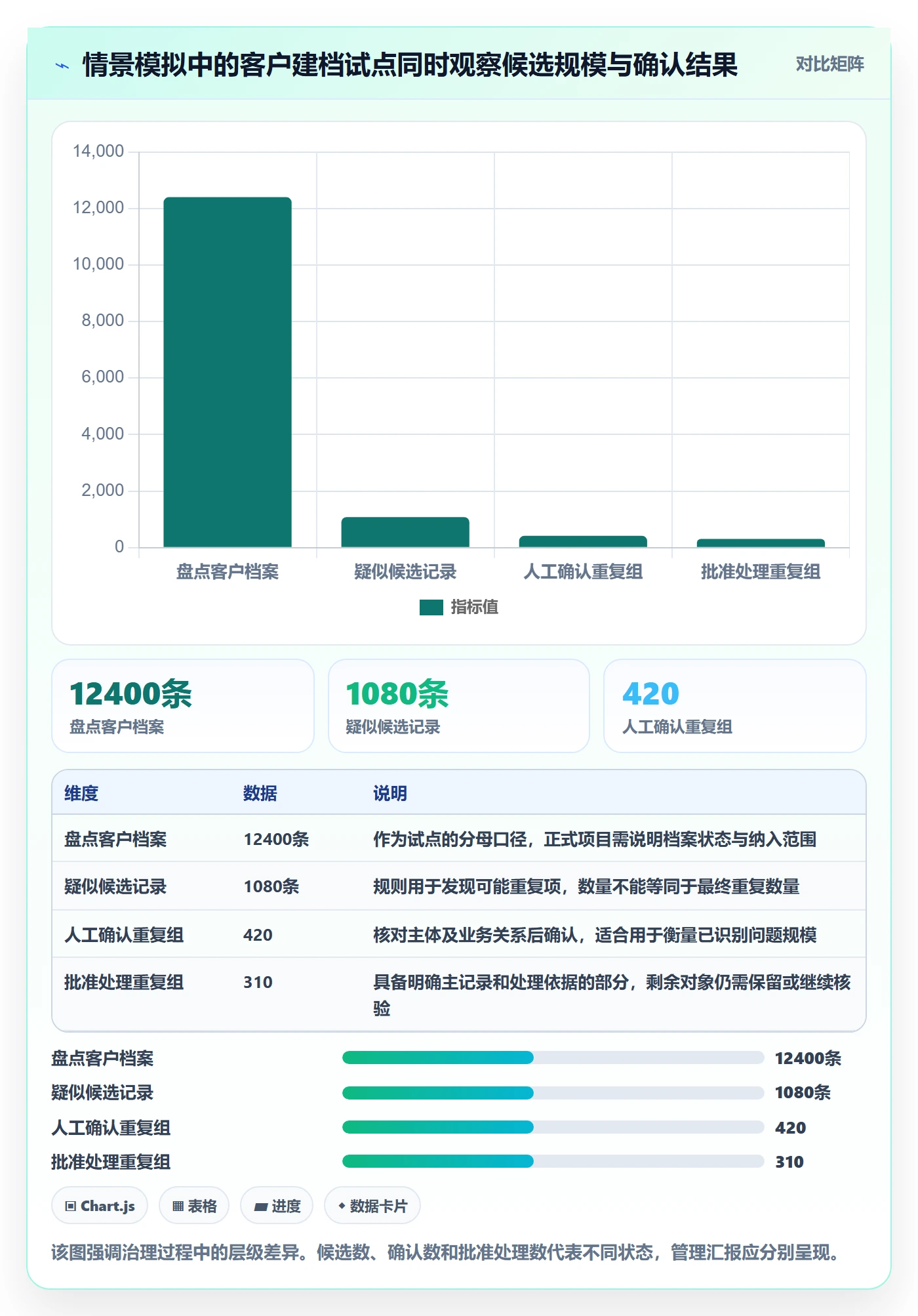Viewport: 918px width, 1316px height.
Task: Click the 对比矩阵 label in the header
Action: (829, 64)
